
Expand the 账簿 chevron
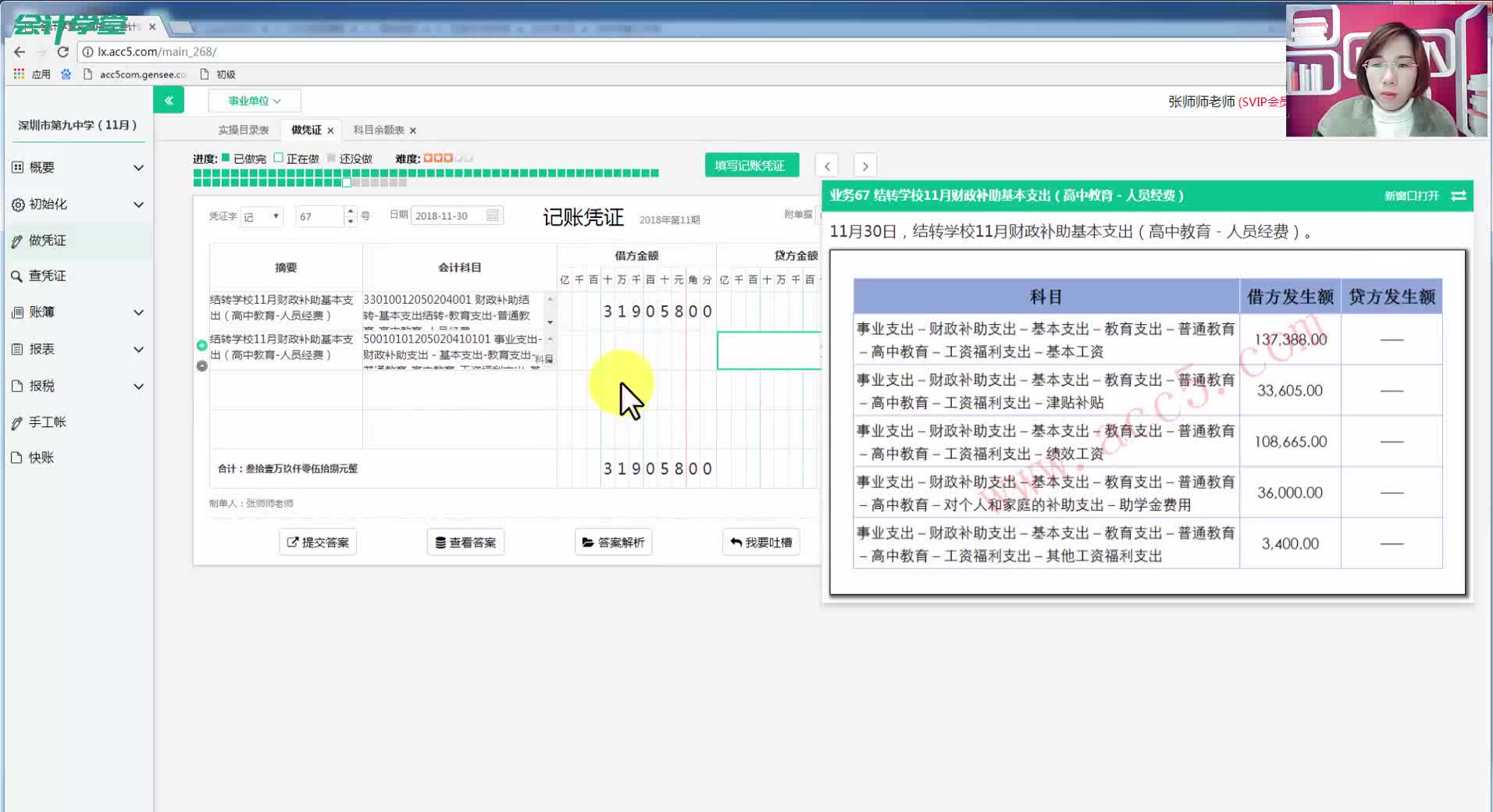tap(138, 312)
